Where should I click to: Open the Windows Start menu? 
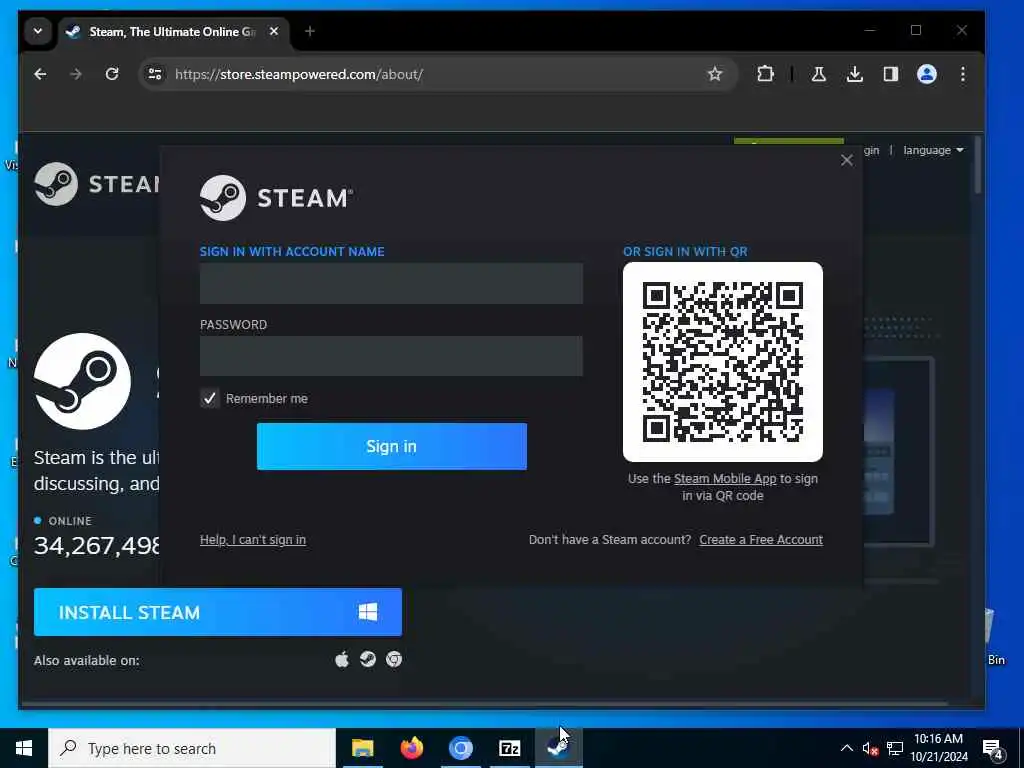24,748
